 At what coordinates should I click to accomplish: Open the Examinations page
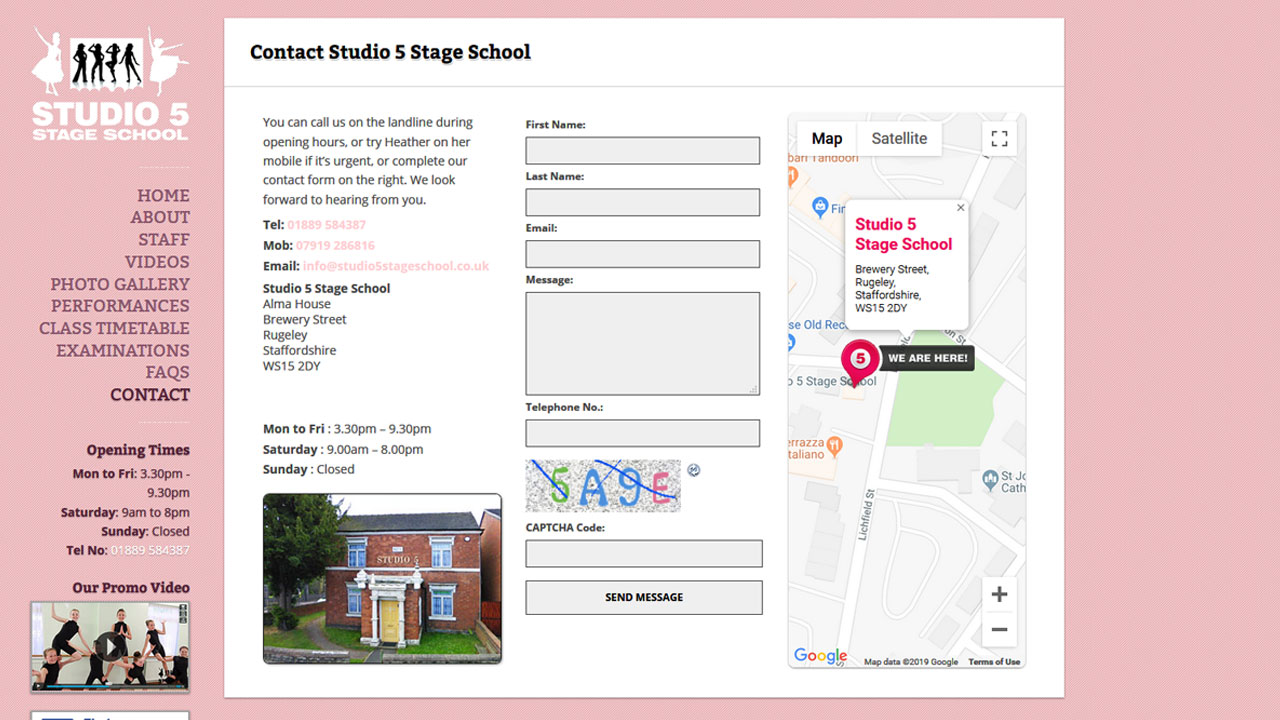[x=123, y=350]
